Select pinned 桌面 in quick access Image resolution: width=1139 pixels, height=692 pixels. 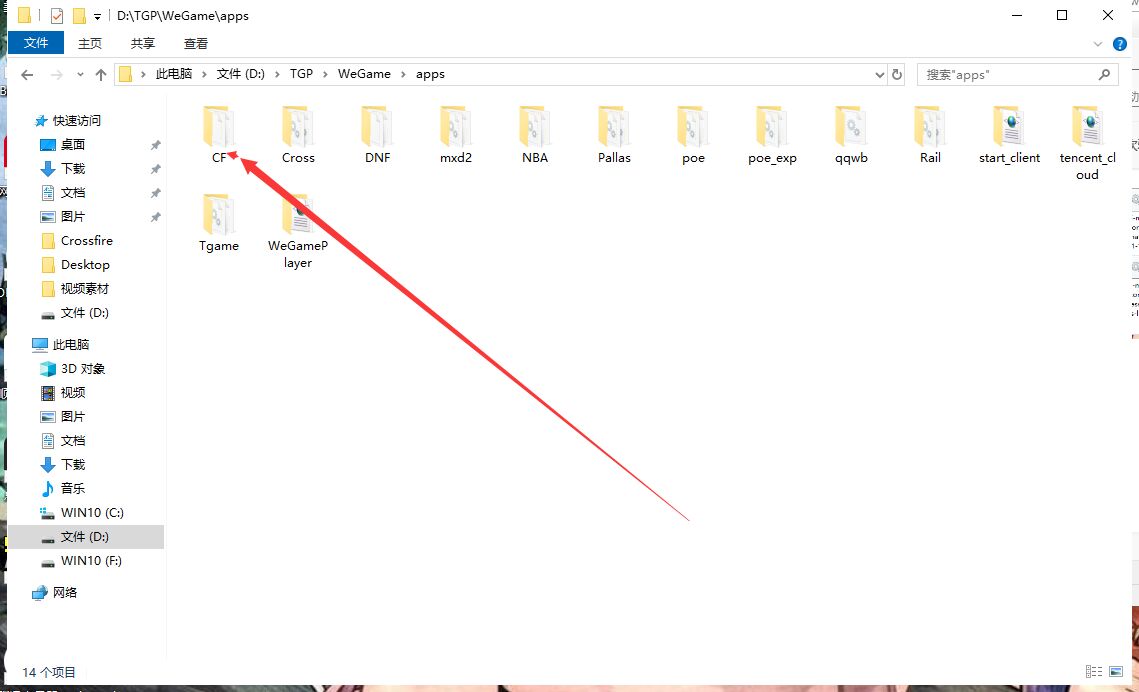[73, 144]
